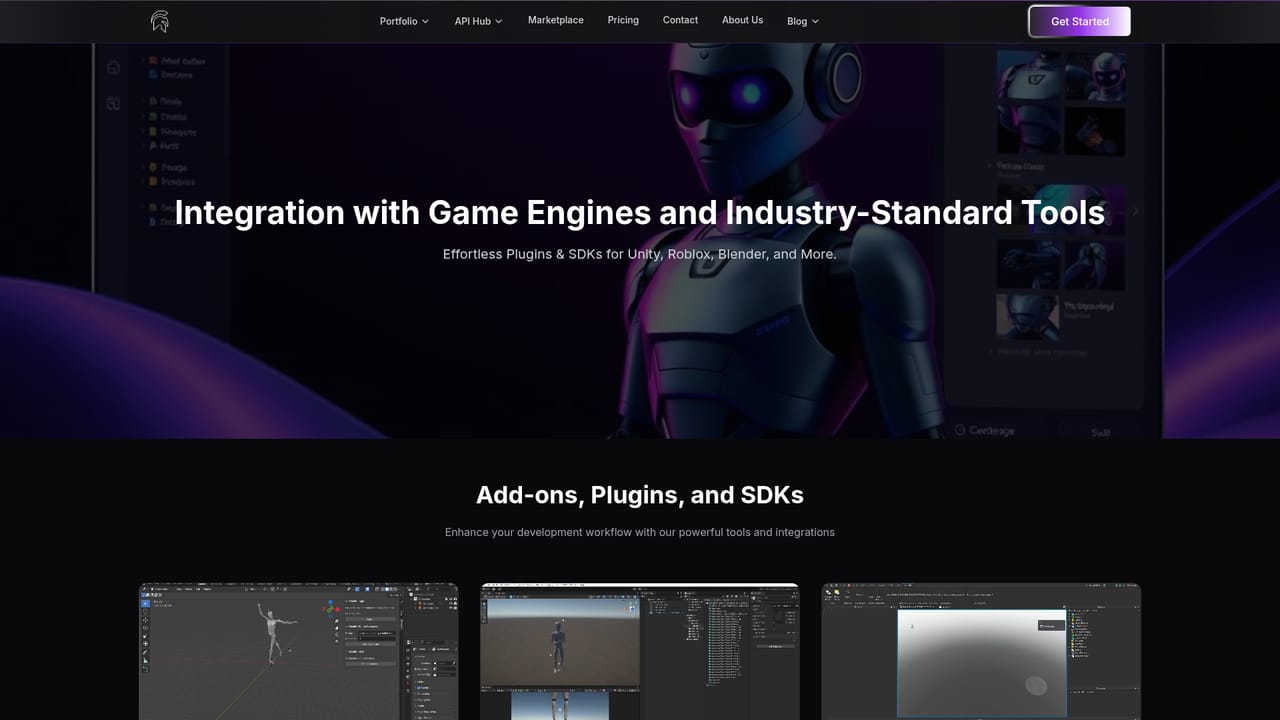Open the Blender add-on screenshot card
The image size is (1280, 720).
(299, 651)
